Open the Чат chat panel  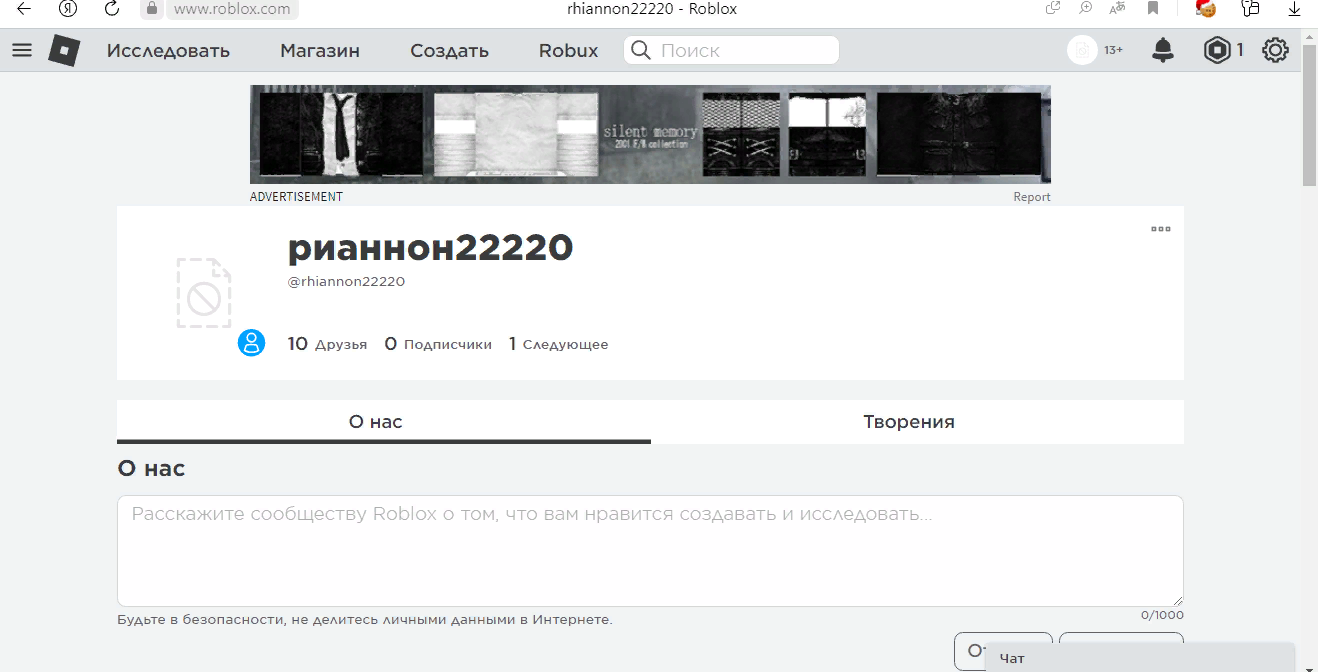pyautogui.click(x=1140, y=658)
